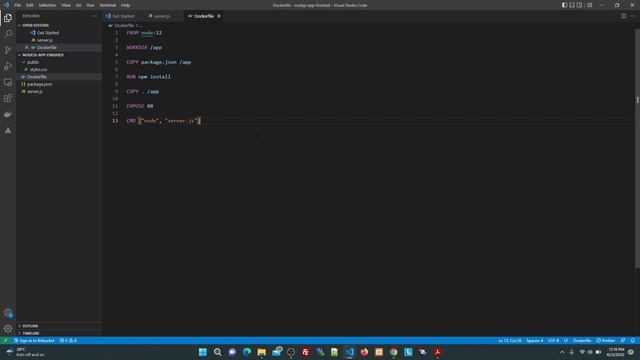Open notifications bell in status bar

(633, 340)
